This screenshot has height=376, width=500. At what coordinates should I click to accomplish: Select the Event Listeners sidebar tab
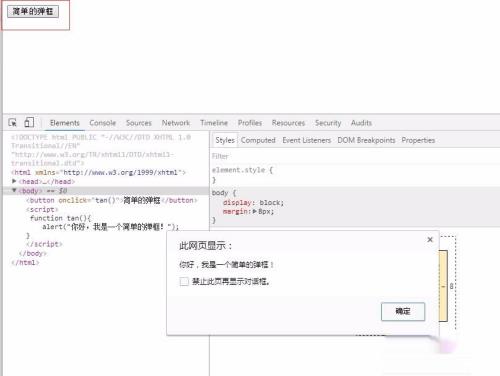coord(307,140)
